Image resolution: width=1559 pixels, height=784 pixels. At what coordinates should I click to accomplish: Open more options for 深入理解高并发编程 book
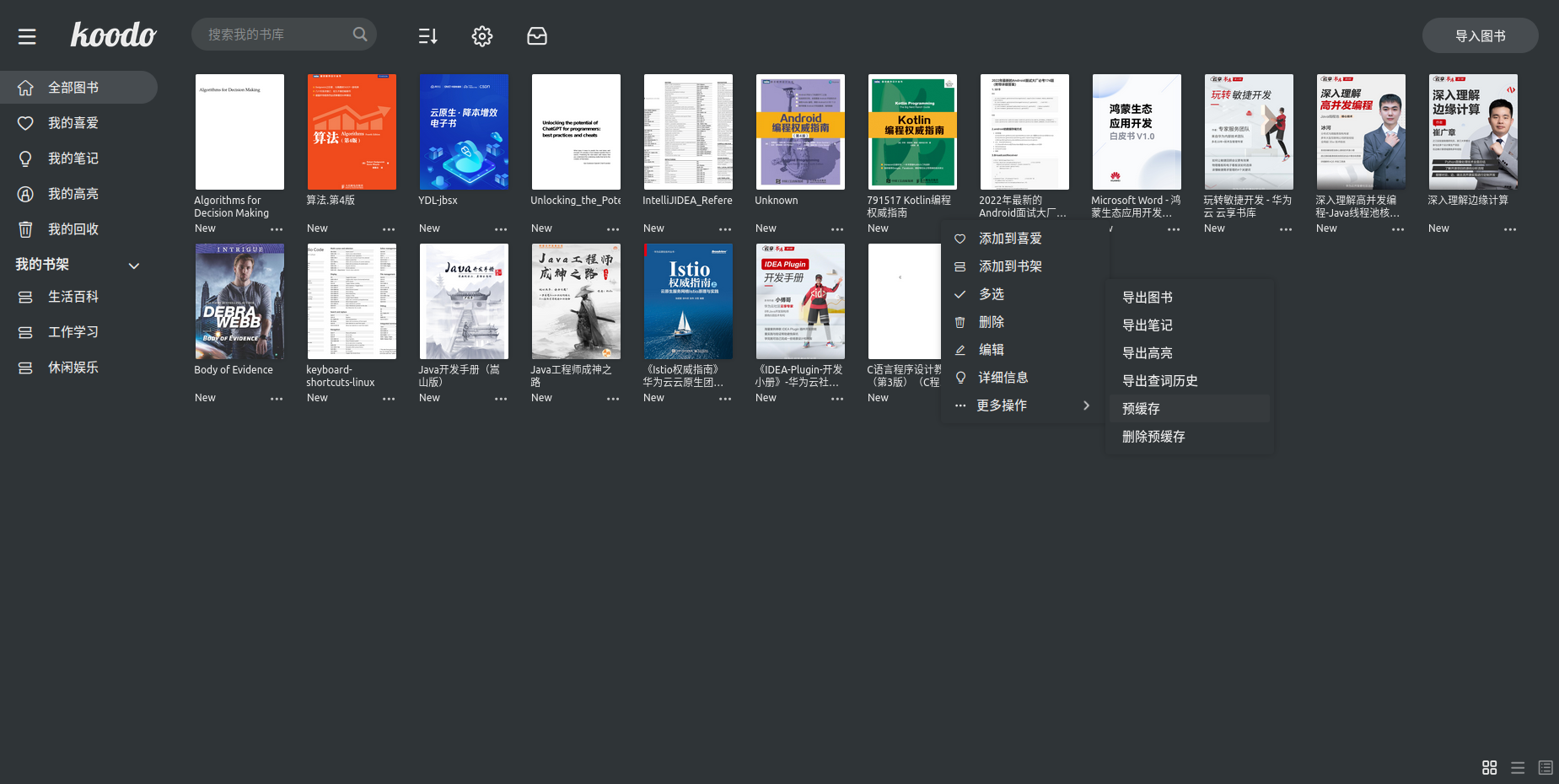(x=1398, y=229)
